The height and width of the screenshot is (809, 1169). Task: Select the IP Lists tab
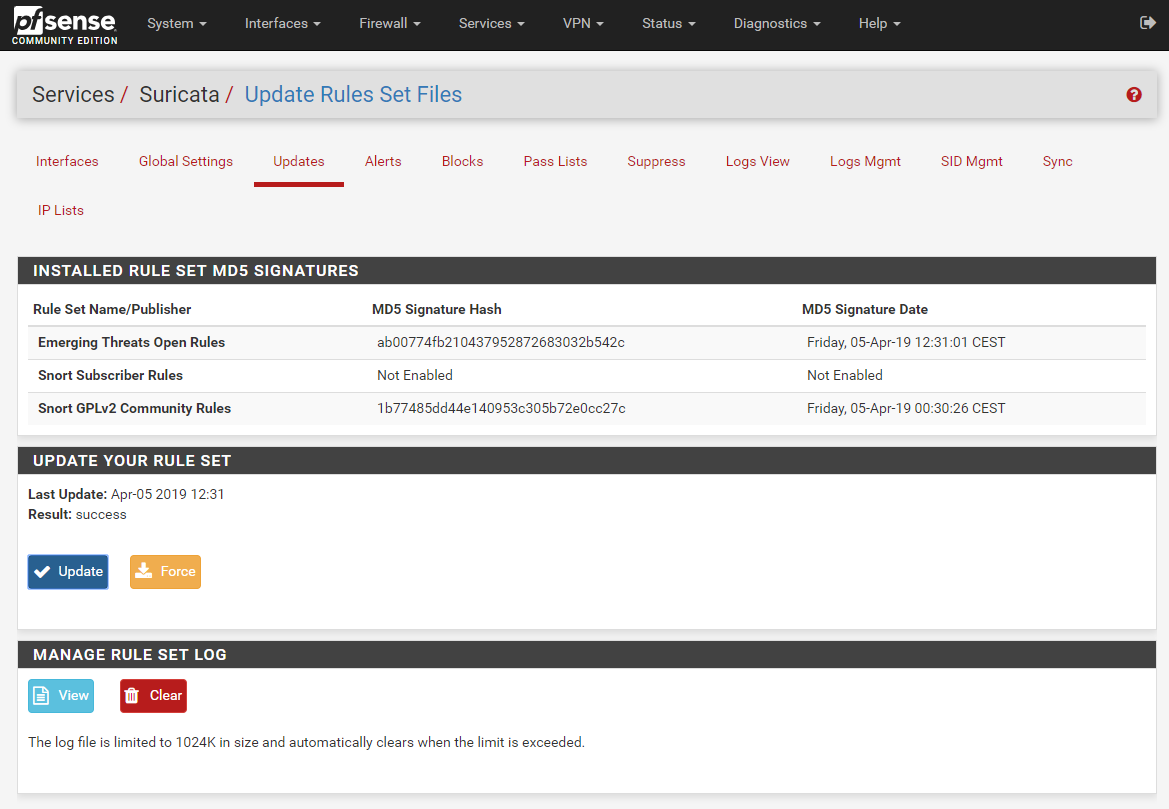point(61,211)
